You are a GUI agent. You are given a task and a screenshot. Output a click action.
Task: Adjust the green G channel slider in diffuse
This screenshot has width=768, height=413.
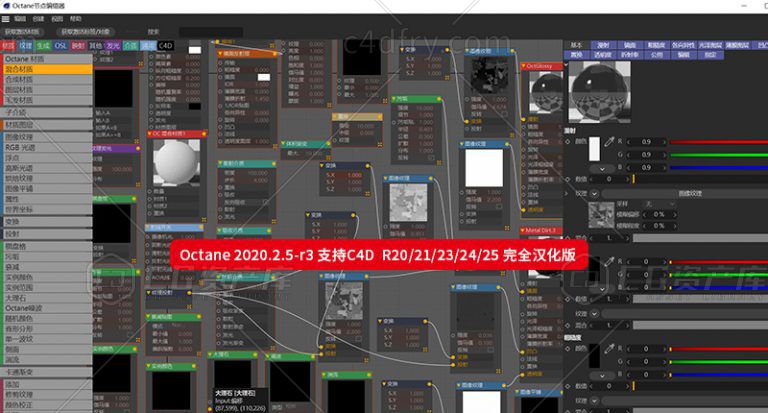[x=719, y=154]
